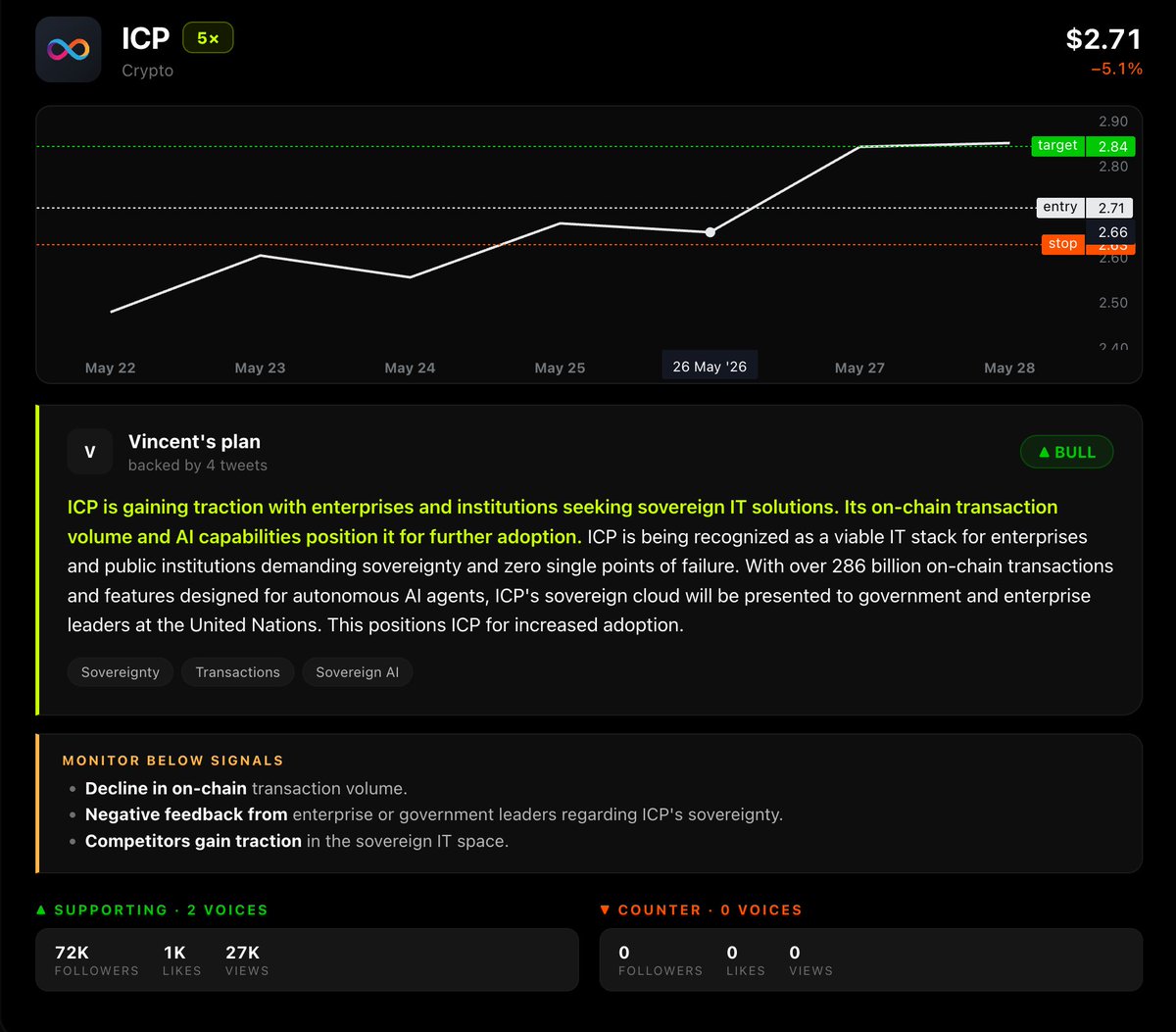Click the Vincent's plan heading
Viewport: 1176px width, 1032px height.
(x=194, y=442)
